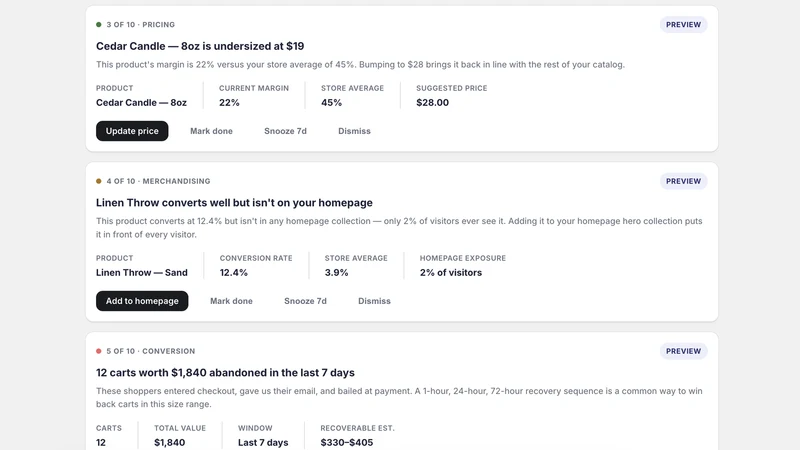
Task: Mark the Cedar Candle pricing card done
Action: [x=211, y=131]
